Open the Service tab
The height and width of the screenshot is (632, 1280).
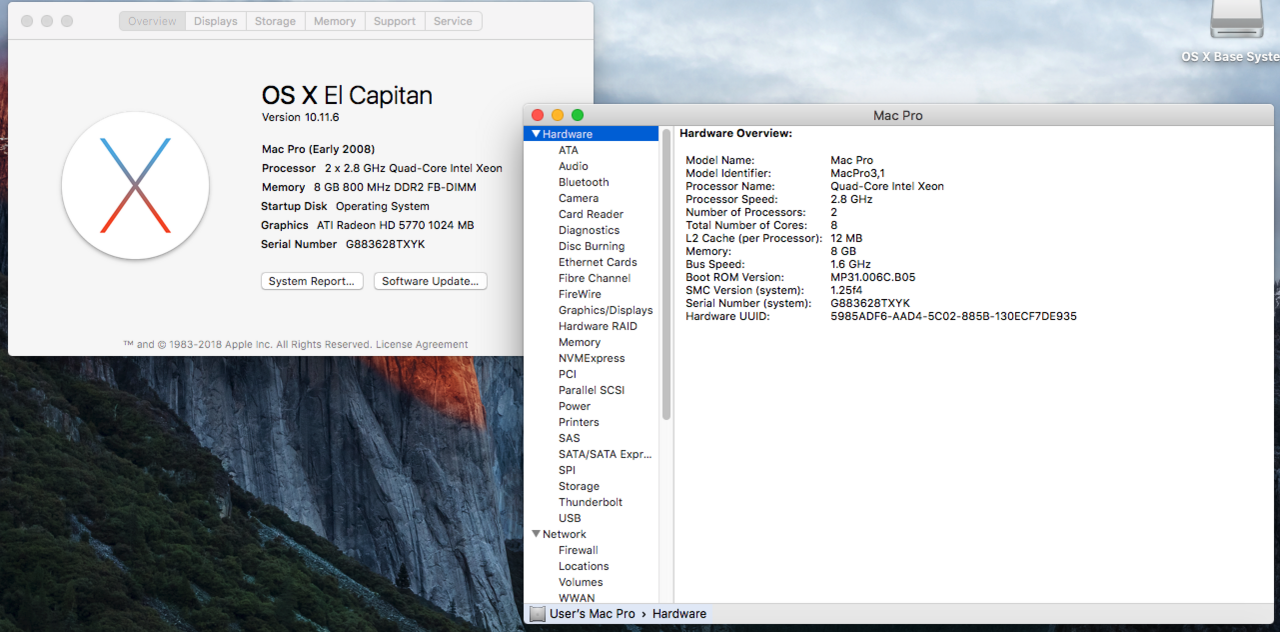453,21
